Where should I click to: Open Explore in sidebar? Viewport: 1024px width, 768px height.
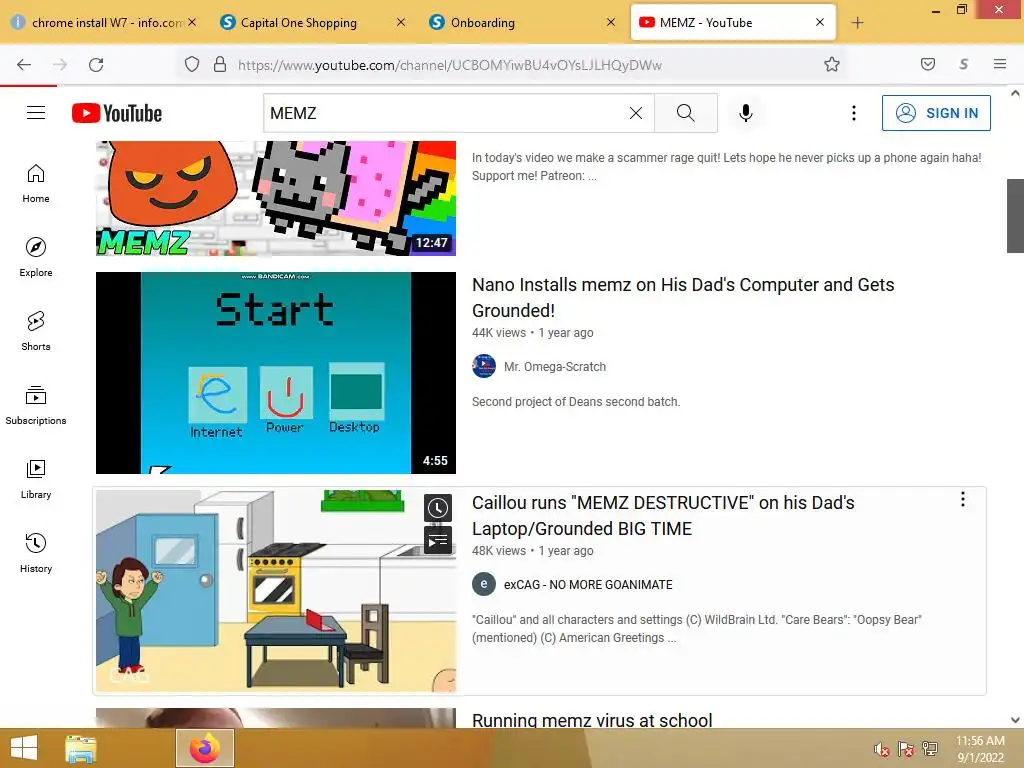tap(36, 257)
